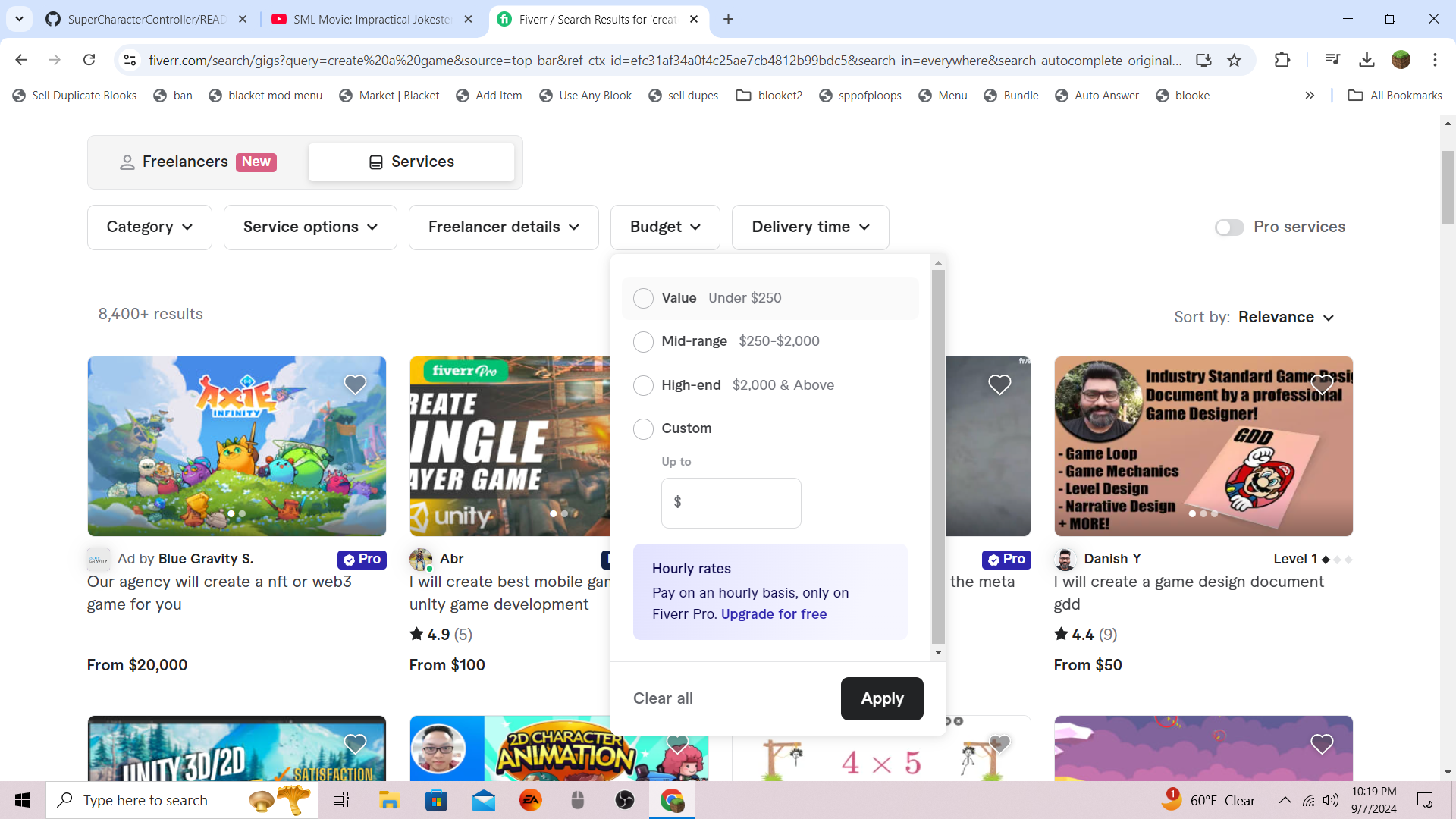Click the budget panel scrollbar

click(938, 455)
